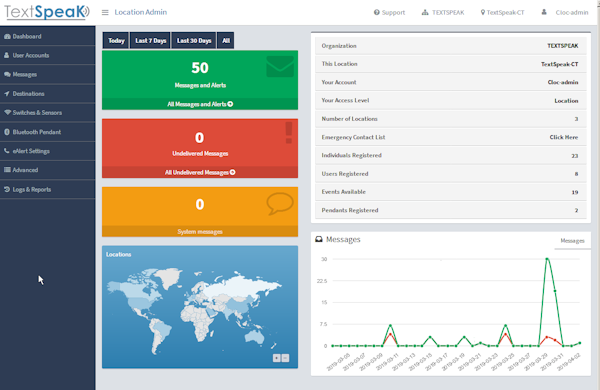Click the TEXTSPEAK organization sitemap icon

pos(425,12)
